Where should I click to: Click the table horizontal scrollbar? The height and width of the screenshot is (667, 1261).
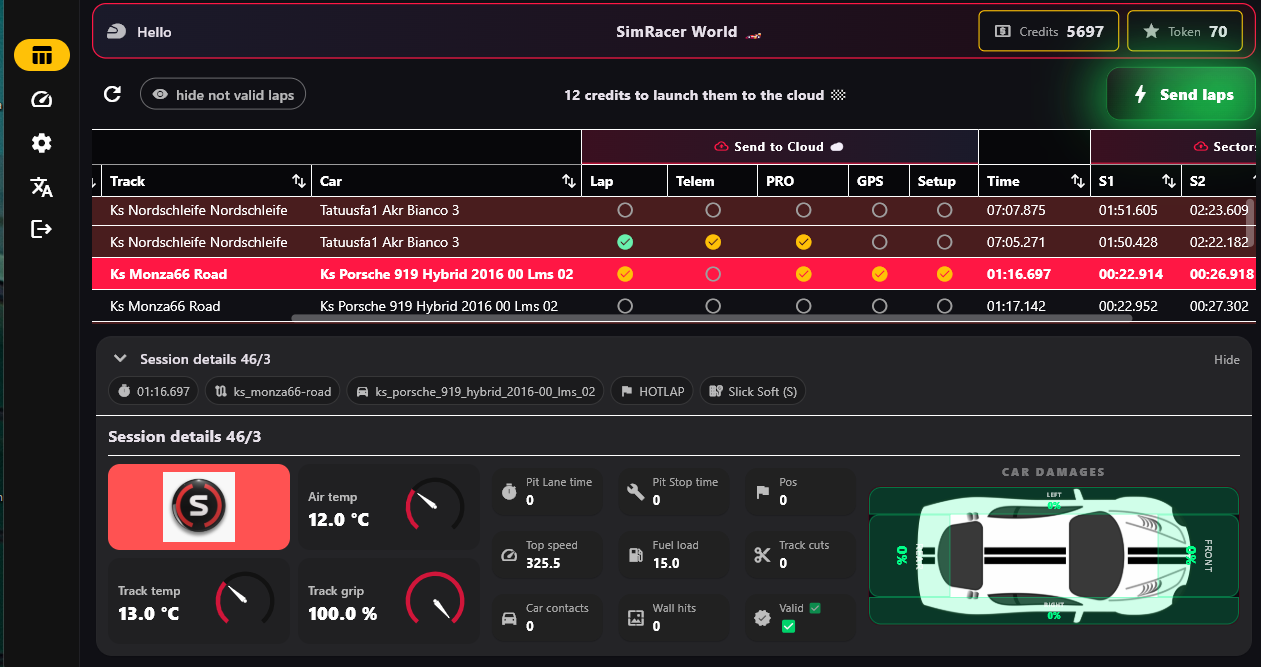[711, 318]
